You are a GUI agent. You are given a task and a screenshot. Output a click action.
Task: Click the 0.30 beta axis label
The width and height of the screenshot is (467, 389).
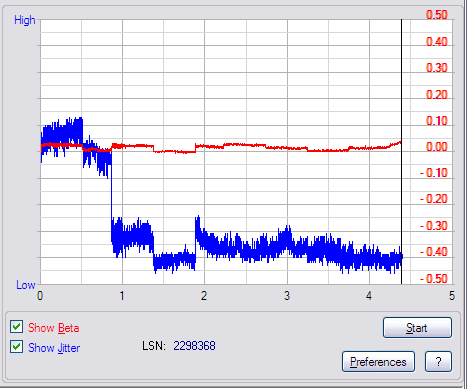click(436, 68)
